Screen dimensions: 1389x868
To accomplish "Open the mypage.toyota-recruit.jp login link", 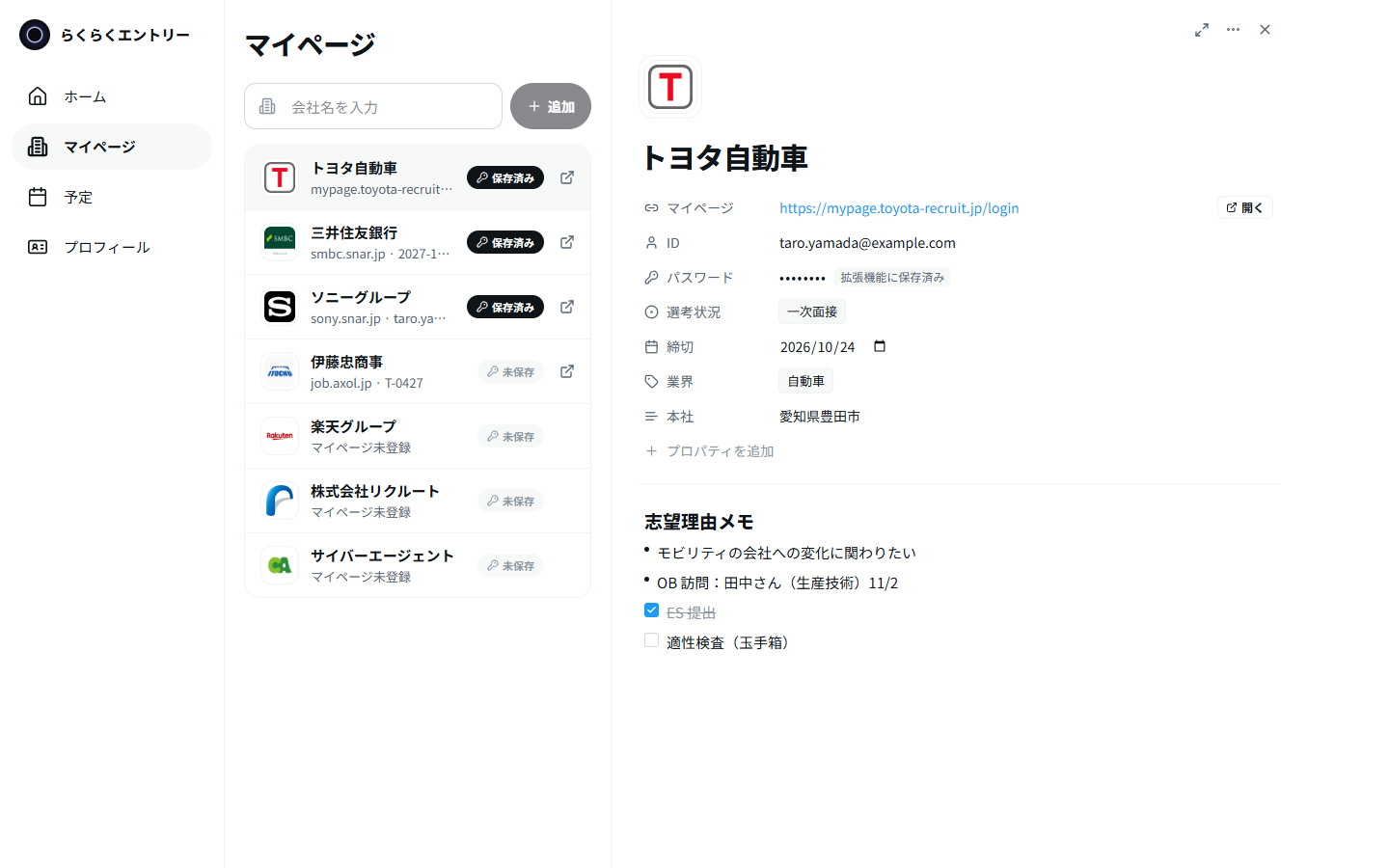I will tap(899, 208).
